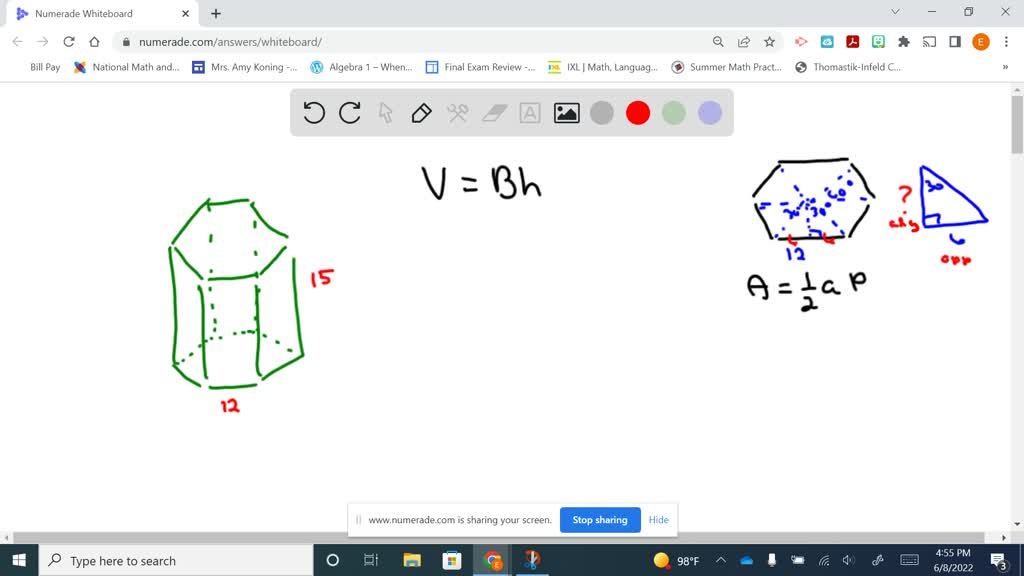Select the Eraser tool
This screenshot has height=576, width=1024.
493,113
